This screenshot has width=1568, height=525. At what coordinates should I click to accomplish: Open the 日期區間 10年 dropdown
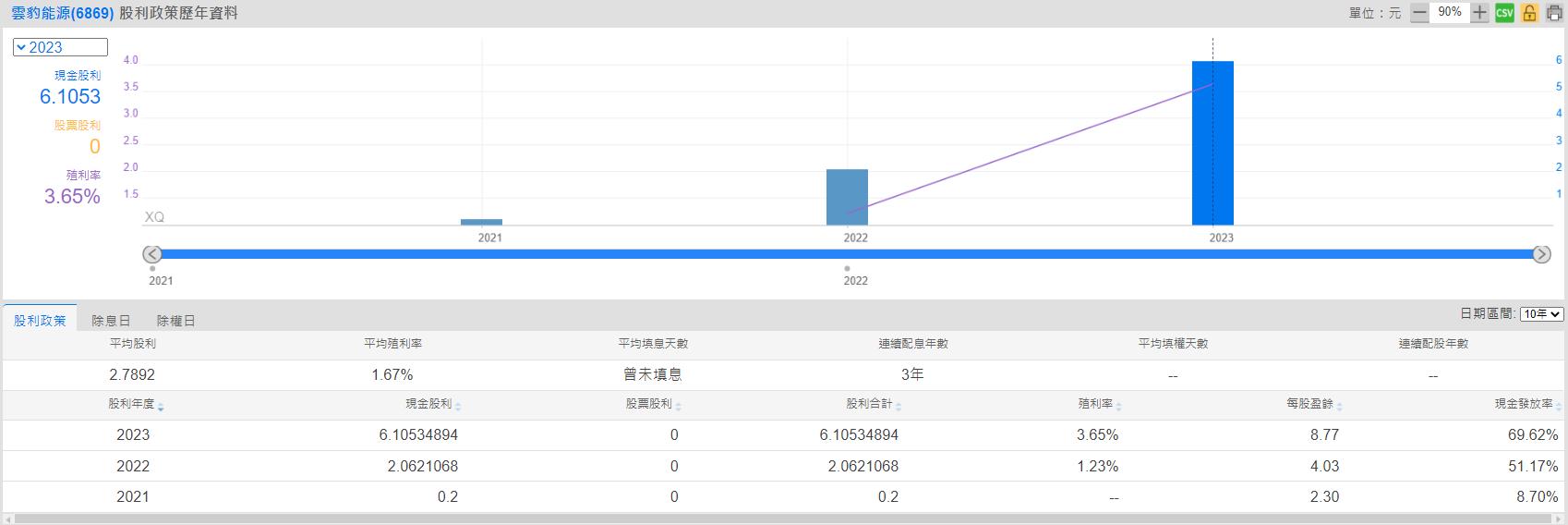click(x=1541, y=314)
